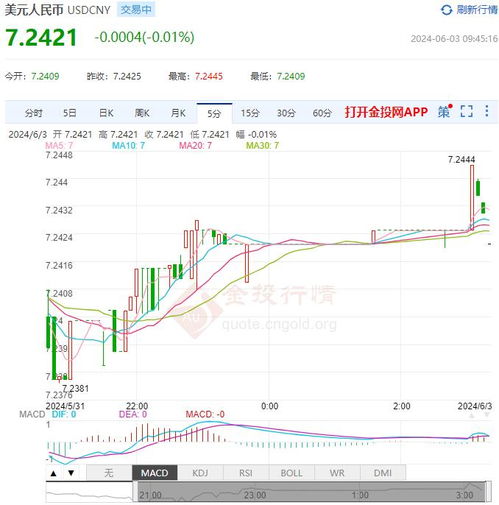Open the fullscreen chart icon

pos(466,111)
